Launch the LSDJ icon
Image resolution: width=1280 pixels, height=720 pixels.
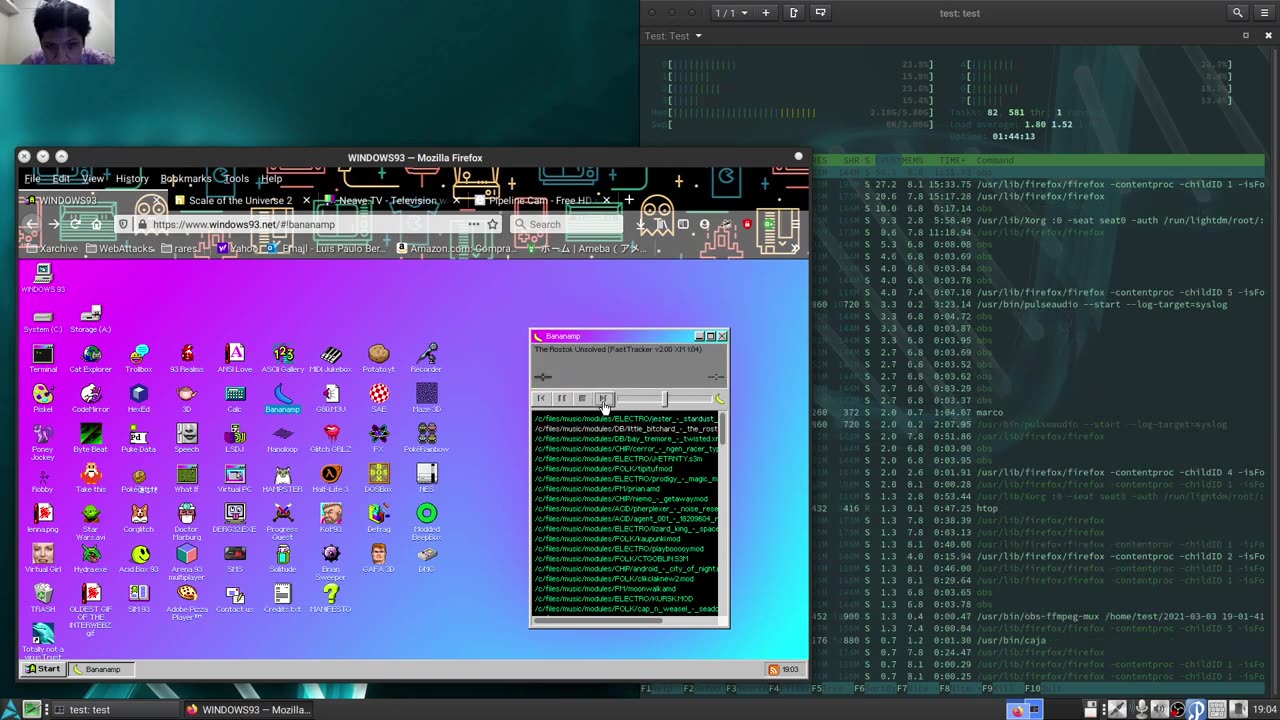(x=235, y=439)
